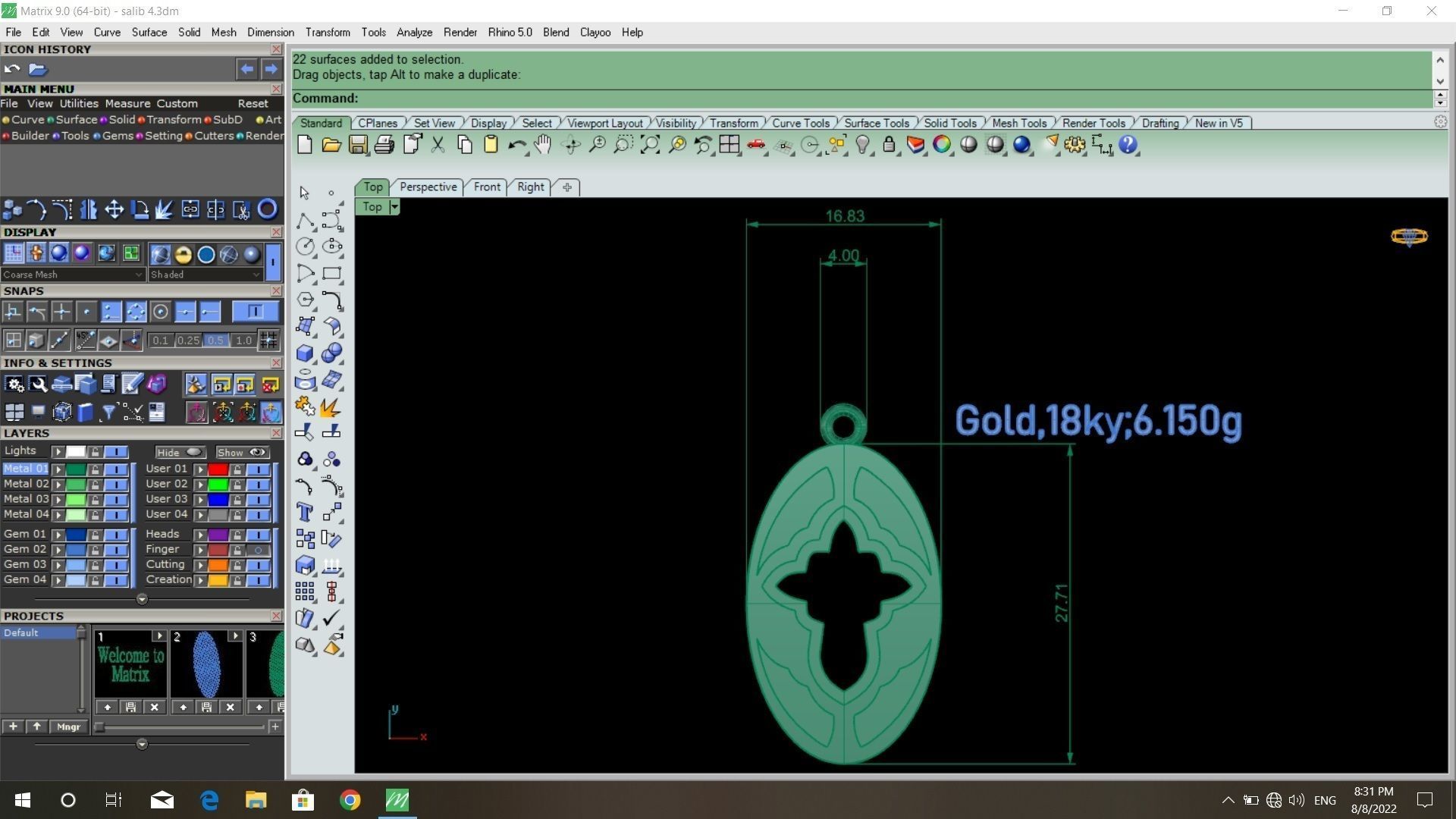Expand the Creation layer arrow
Image resolution: width=1456 pixels, height=819 pixels.
200,580
